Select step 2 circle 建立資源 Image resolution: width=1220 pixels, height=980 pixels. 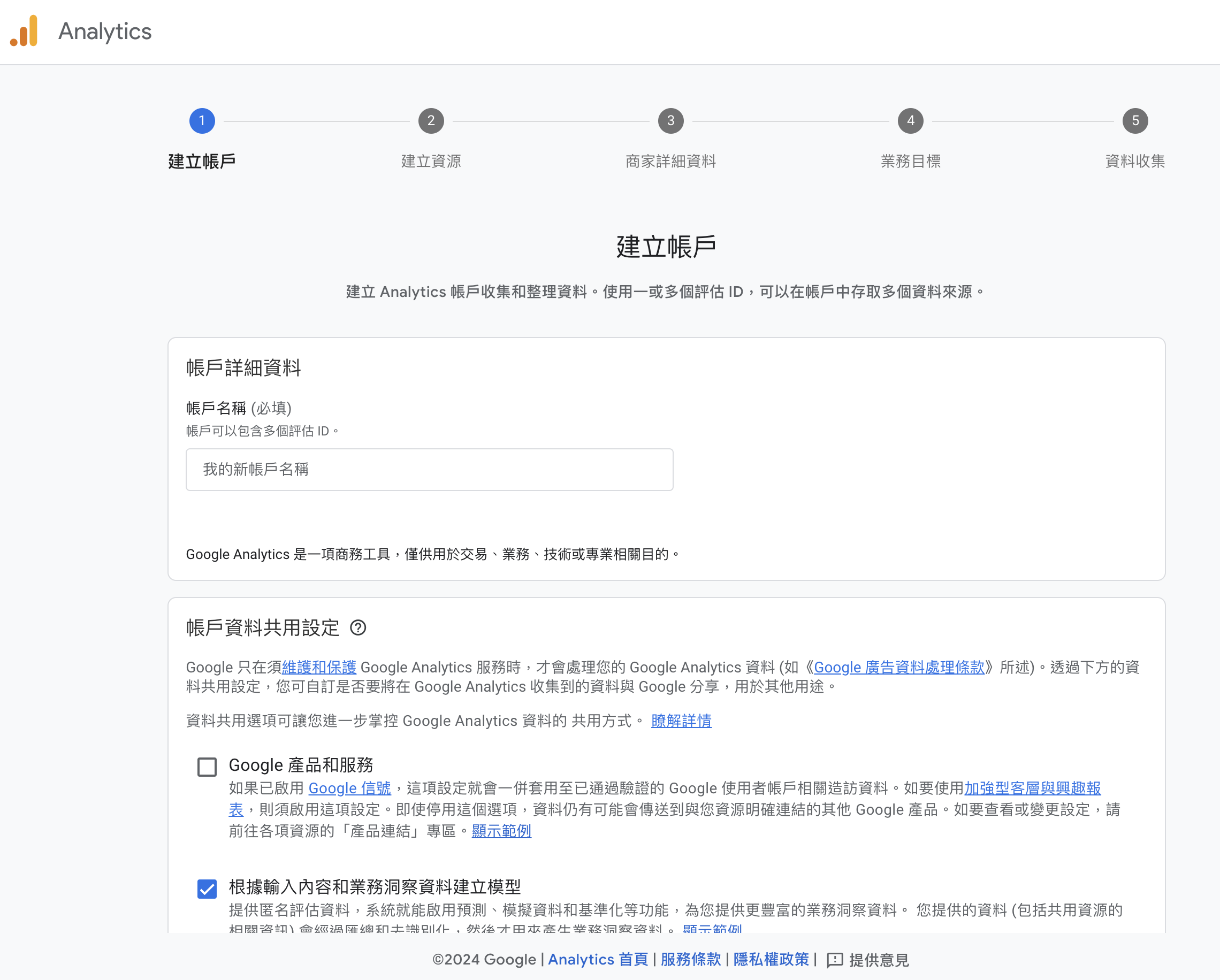pyautogui.click(x=431, y=120)
